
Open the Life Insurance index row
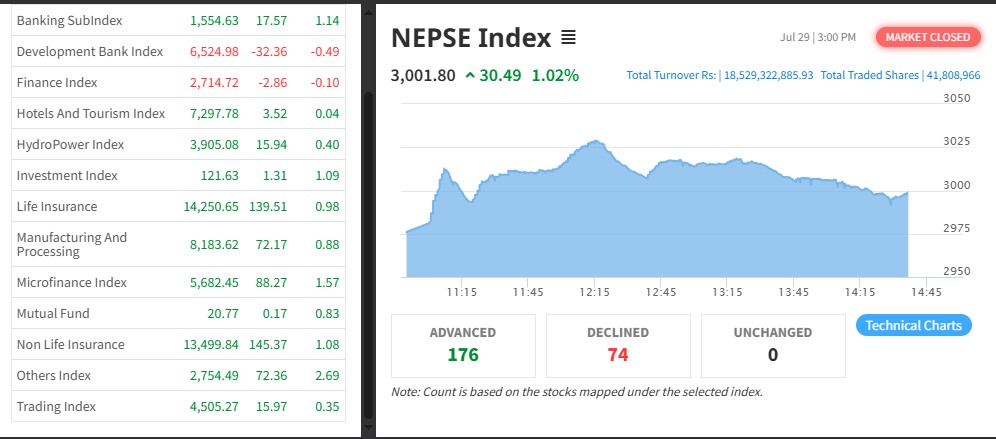coord(57,206)
